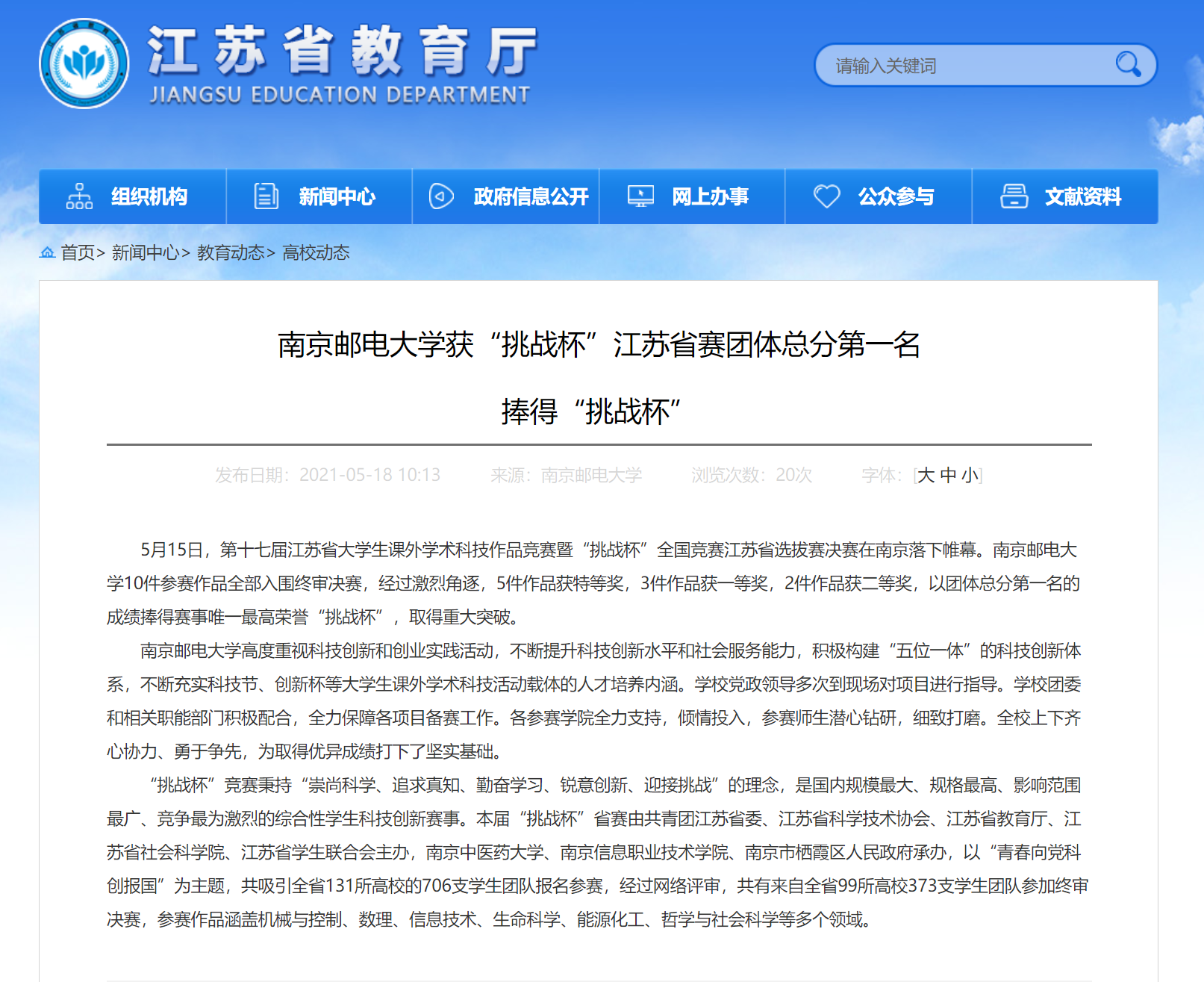
Task: Click the document icon beside 新闻中心
Action: 266,196
